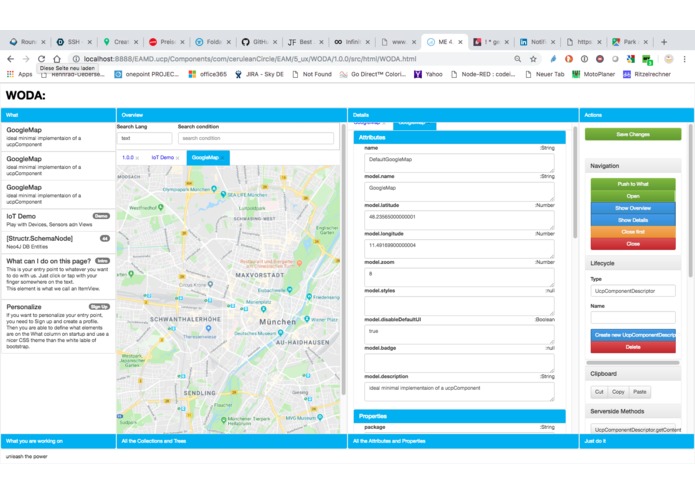This screenshot has width=695, height=494.
Task: Click the Details panel vertical scrollbar
Action: (575, 183)
